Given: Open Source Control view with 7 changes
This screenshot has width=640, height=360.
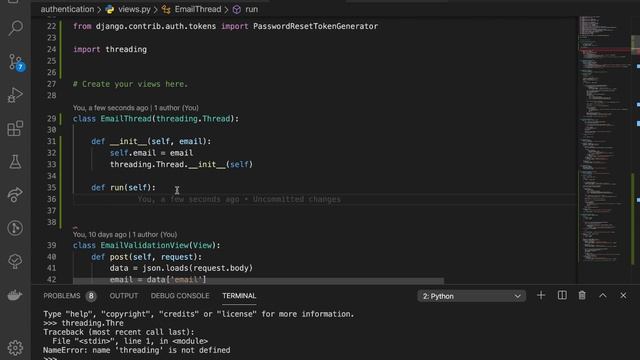Looking at the screenshot, I should 16,62.
